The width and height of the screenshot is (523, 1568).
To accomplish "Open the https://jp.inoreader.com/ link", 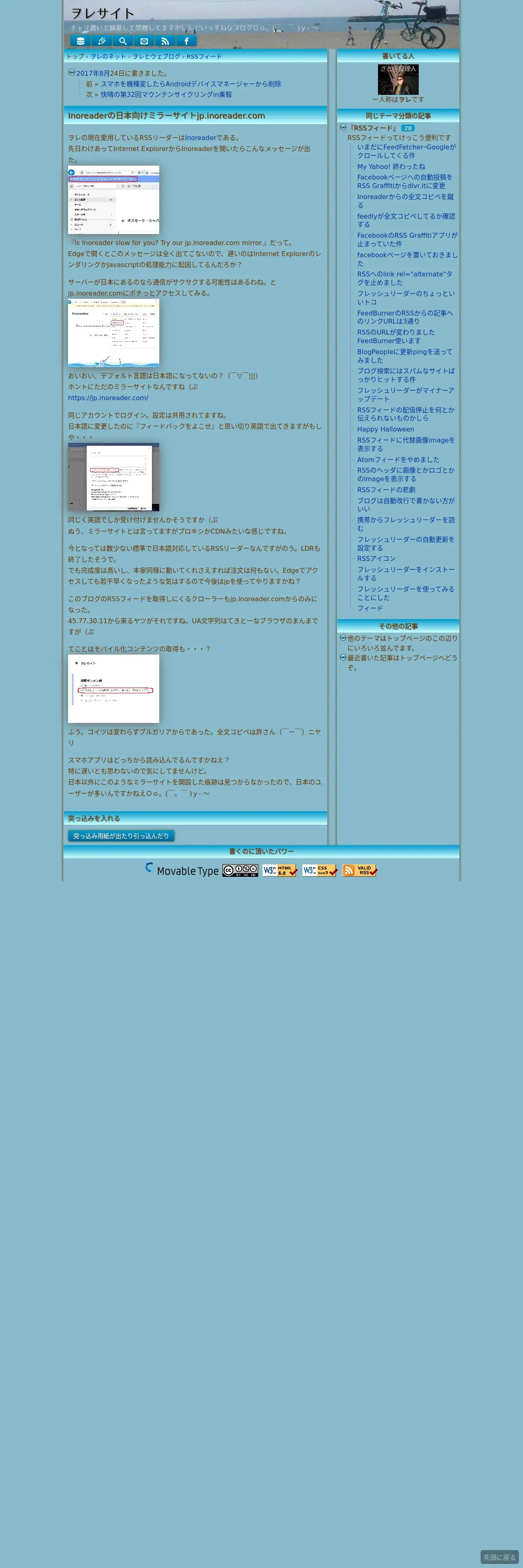I will [x=108, y=397].
